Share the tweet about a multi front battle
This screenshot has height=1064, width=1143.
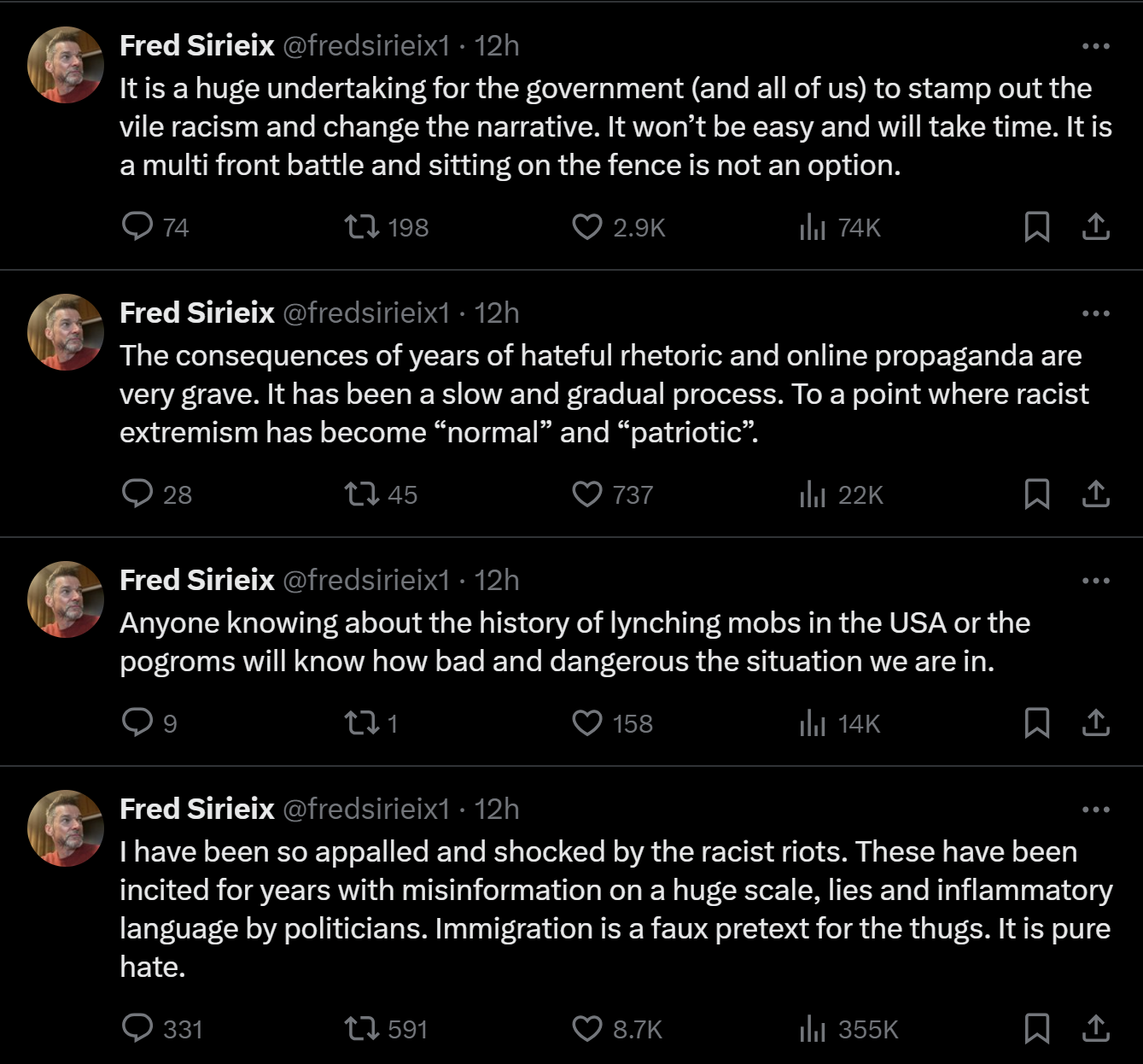point(1095,226)
